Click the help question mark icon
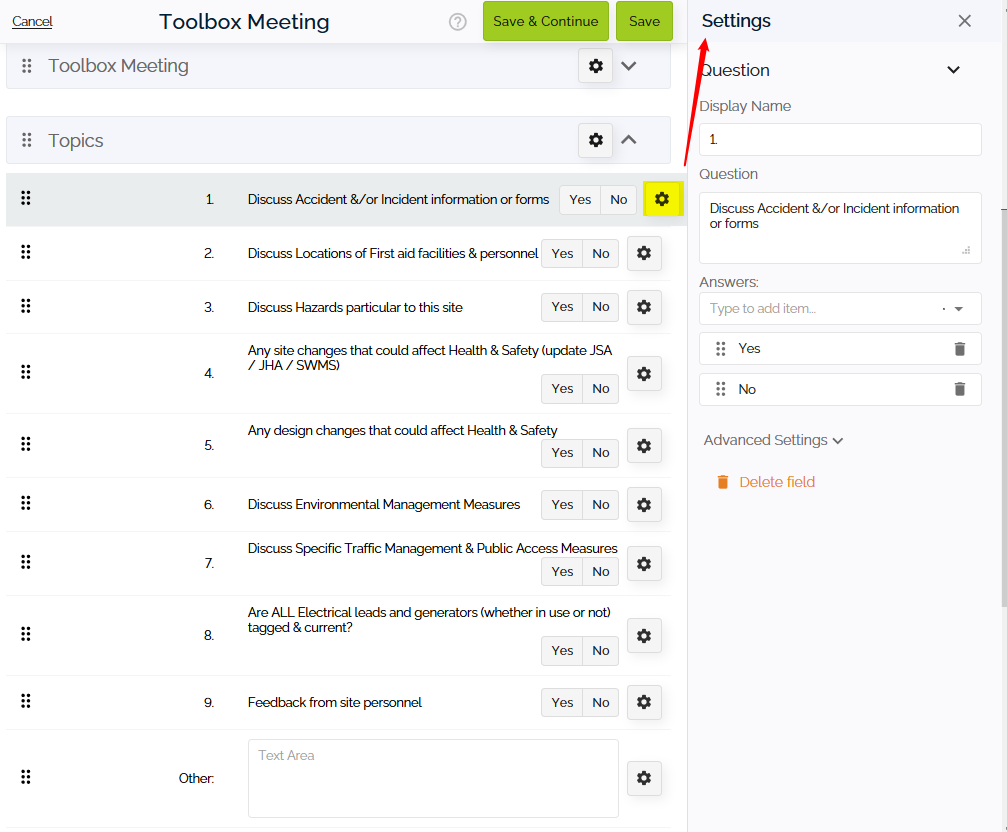1007x832 pixels. pos(457,22)
